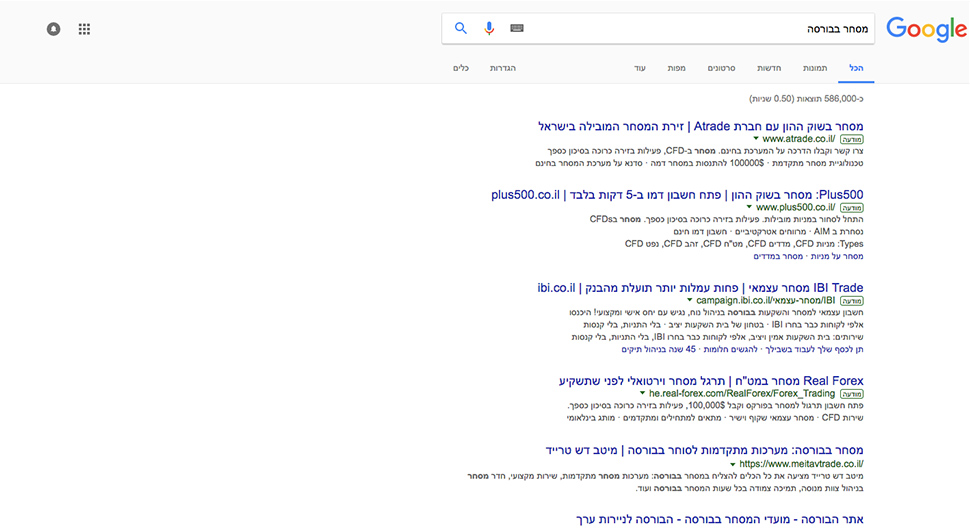Open the notifications bell icon
The image size is (970, 528).
pyautogui.click(x=54, y=29)
